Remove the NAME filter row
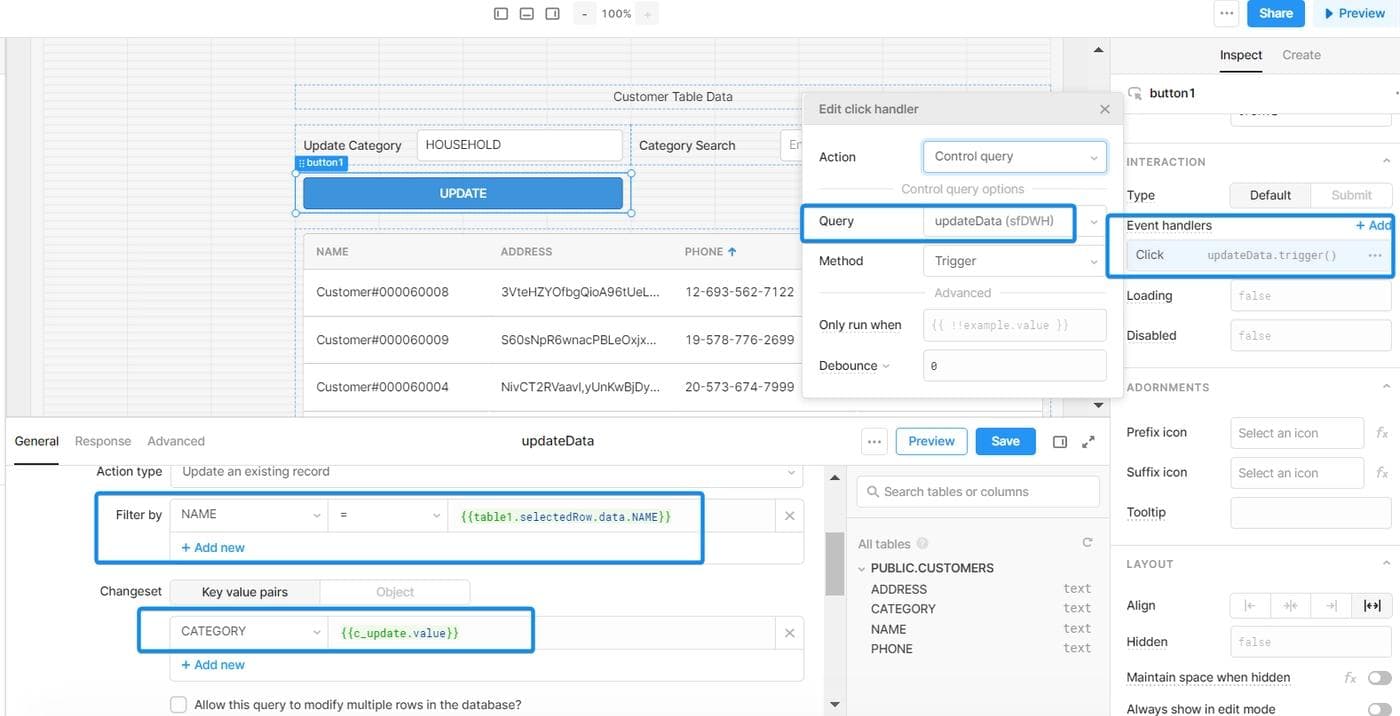This screenshot has height=716, width=1400. (x=789, y=516)
